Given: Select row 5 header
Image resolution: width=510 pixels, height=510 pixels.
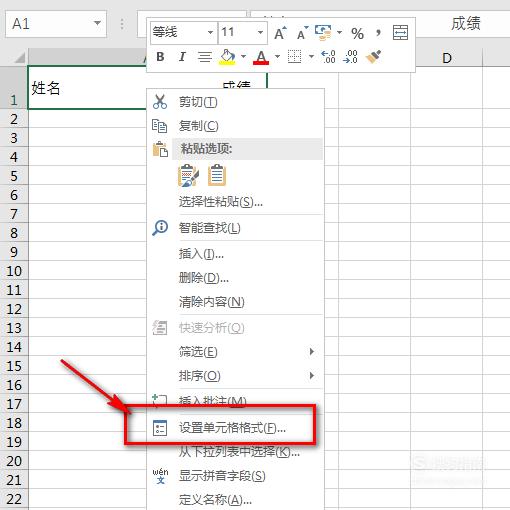Looking at the screenshot, I should [x=14, y=176].
